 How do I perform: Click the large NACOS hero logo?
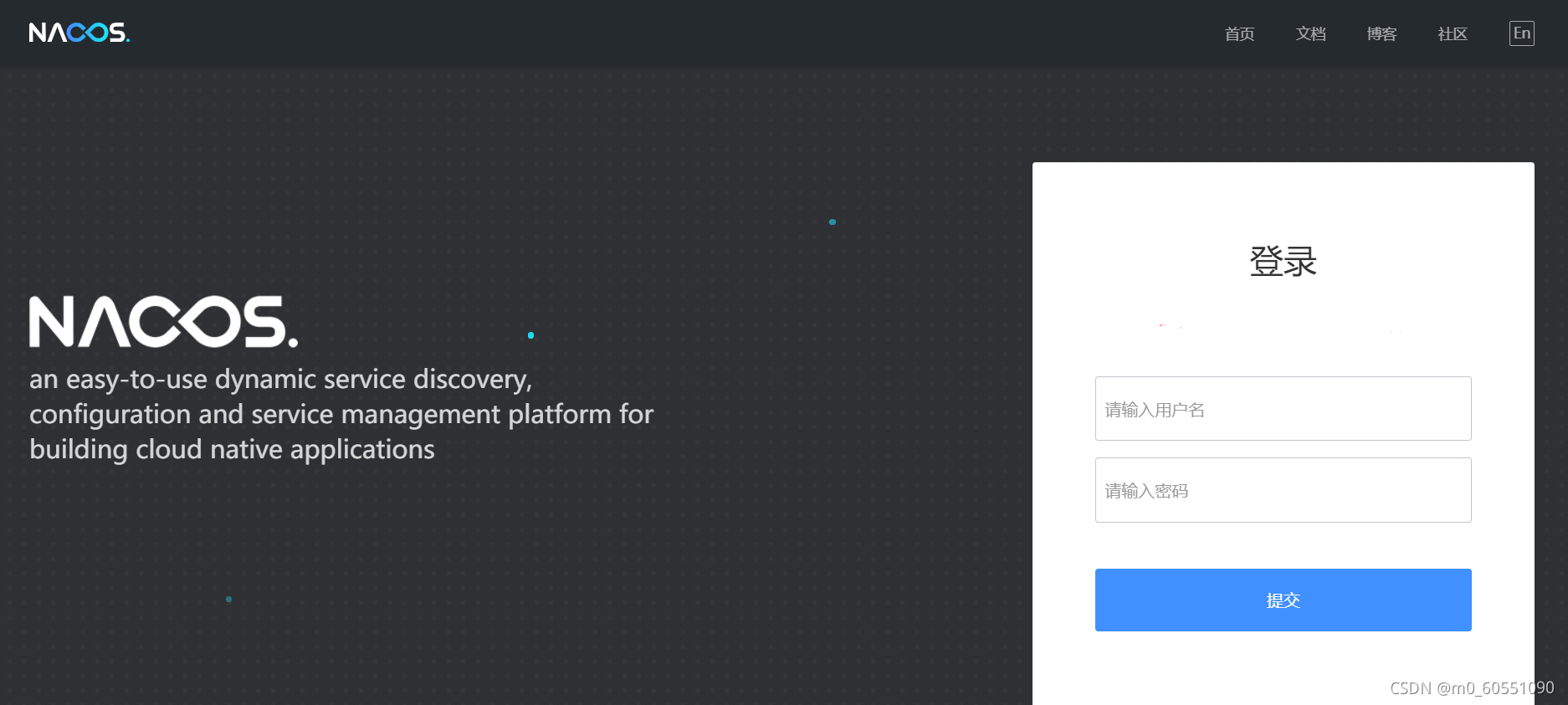coord(164,321)
